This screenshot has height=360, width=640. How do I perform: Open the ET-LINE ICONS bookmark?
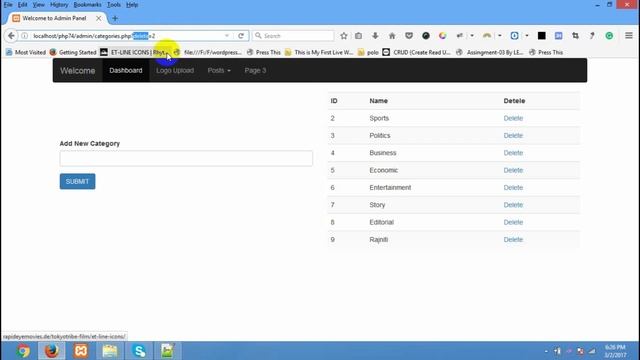click(x=135, y=52)
